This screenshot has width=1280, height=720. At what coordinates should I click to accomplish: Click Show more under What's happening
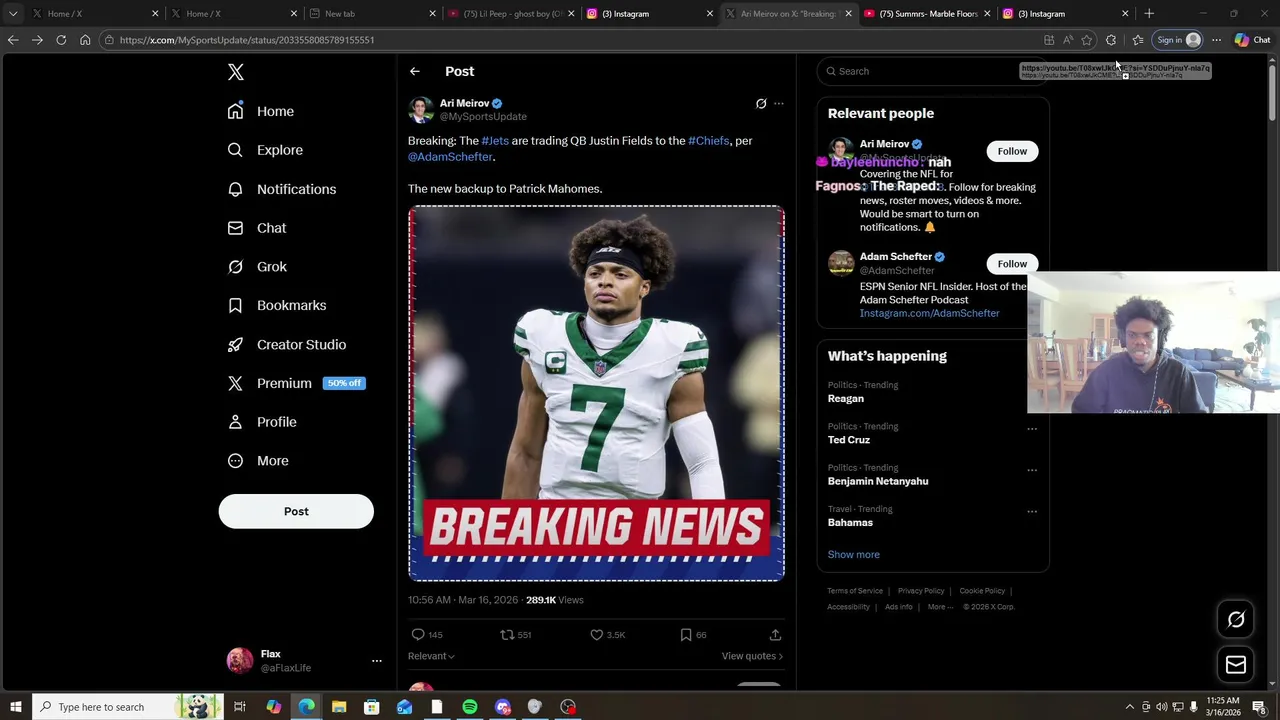point(853,554)
